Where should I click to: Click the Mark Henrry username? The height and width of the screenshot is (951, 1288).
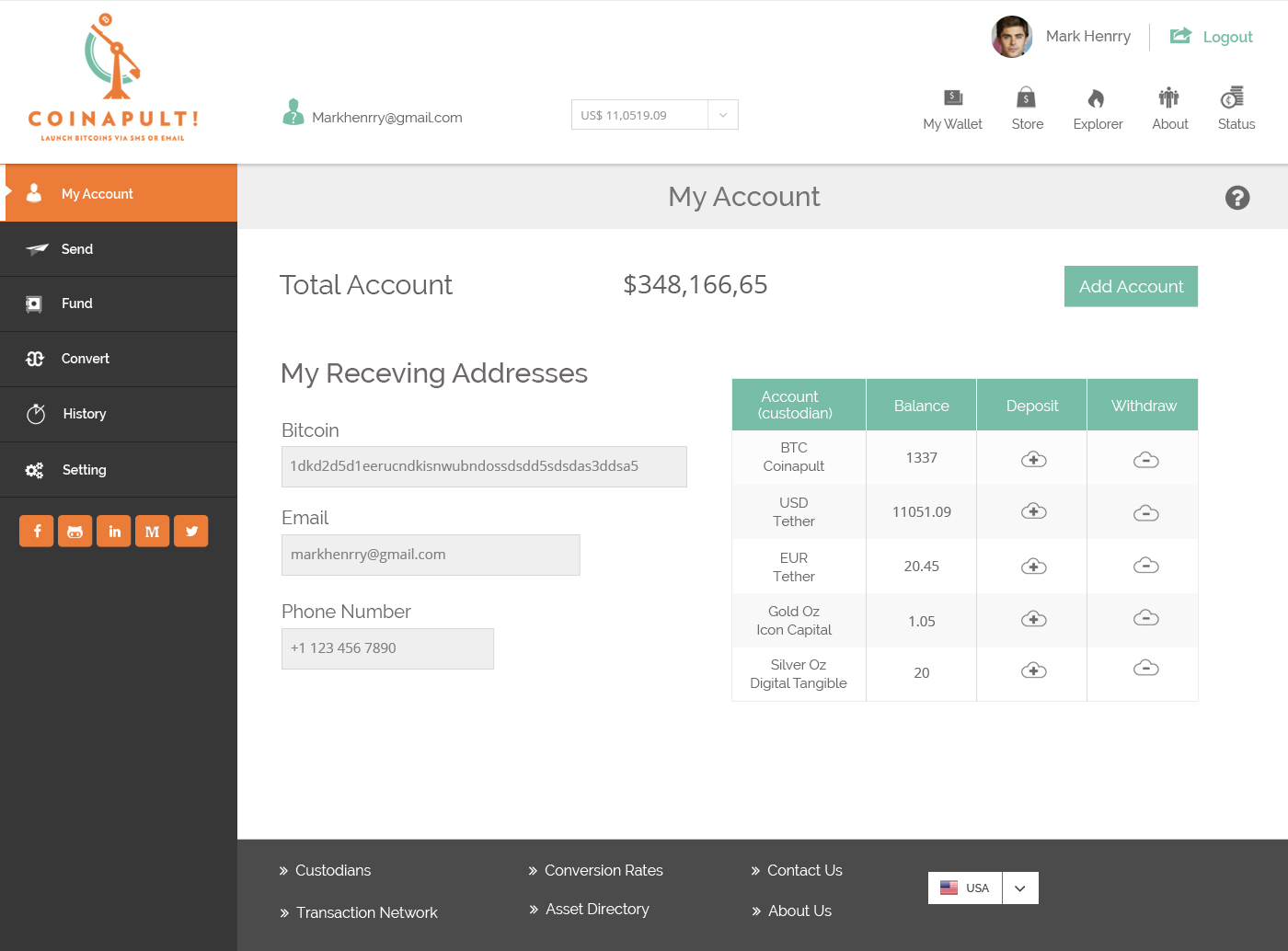pos(1088,36)
